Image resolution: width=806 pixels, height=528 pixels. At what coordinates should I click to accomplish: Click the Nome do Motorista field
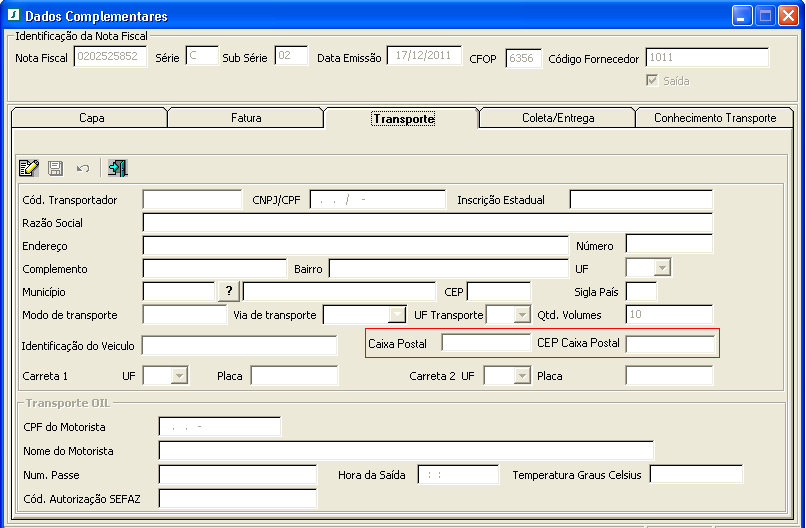[x=405, y=451]
